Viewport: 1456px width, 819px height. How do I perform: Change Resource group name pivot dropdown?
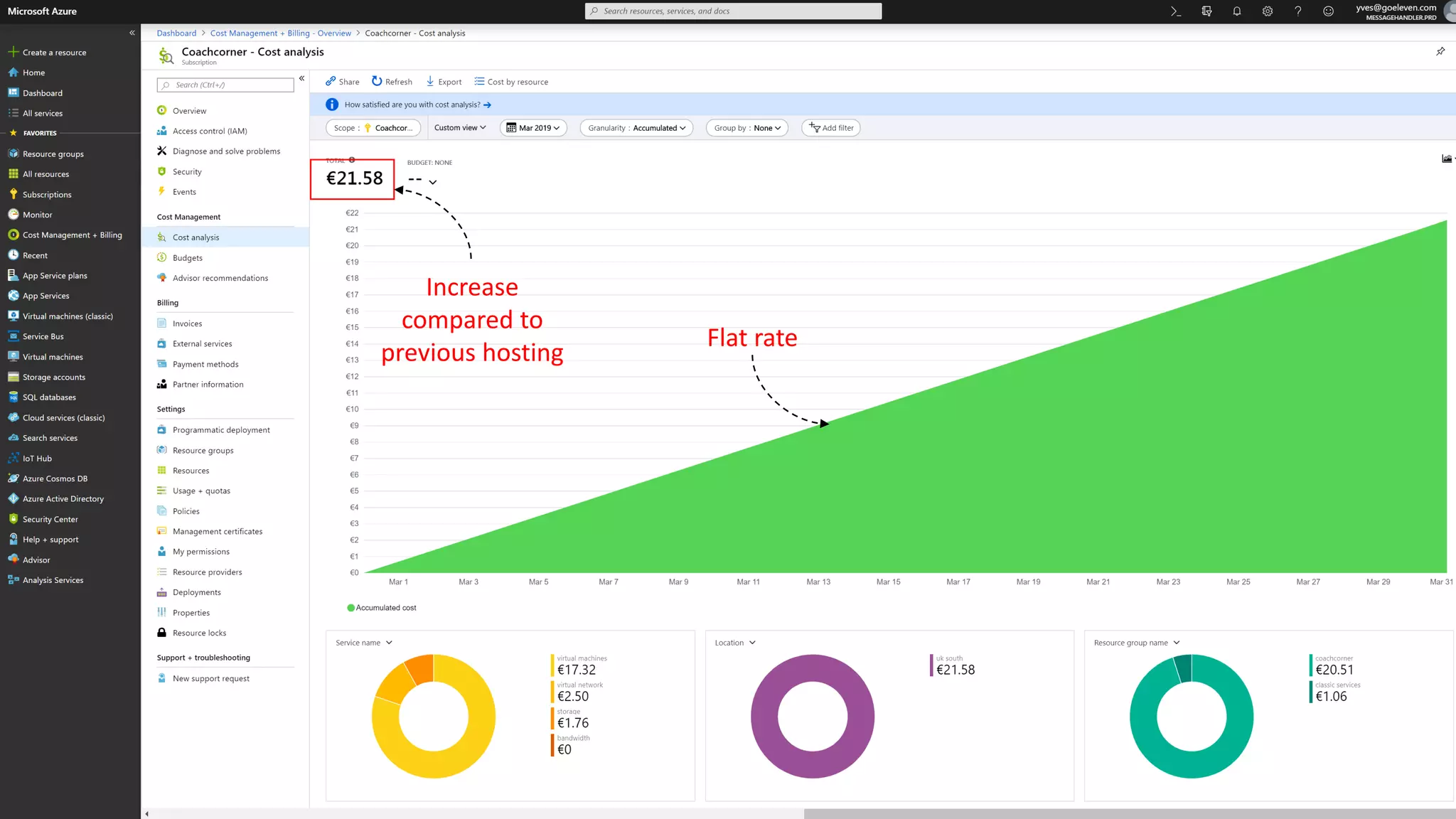[x=1137, y=643]
